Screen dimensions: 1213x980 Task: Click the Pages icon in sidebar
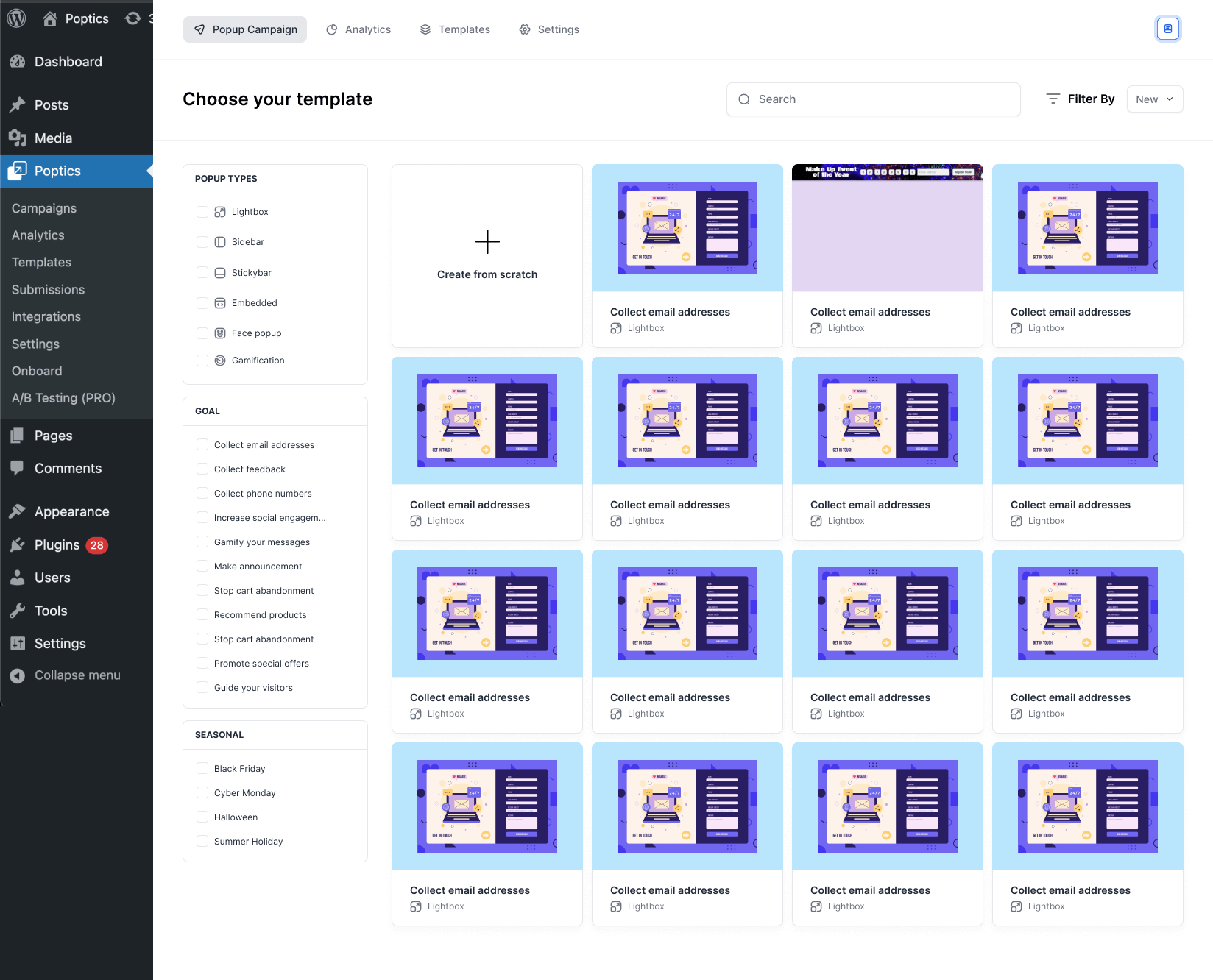[18, 436]
